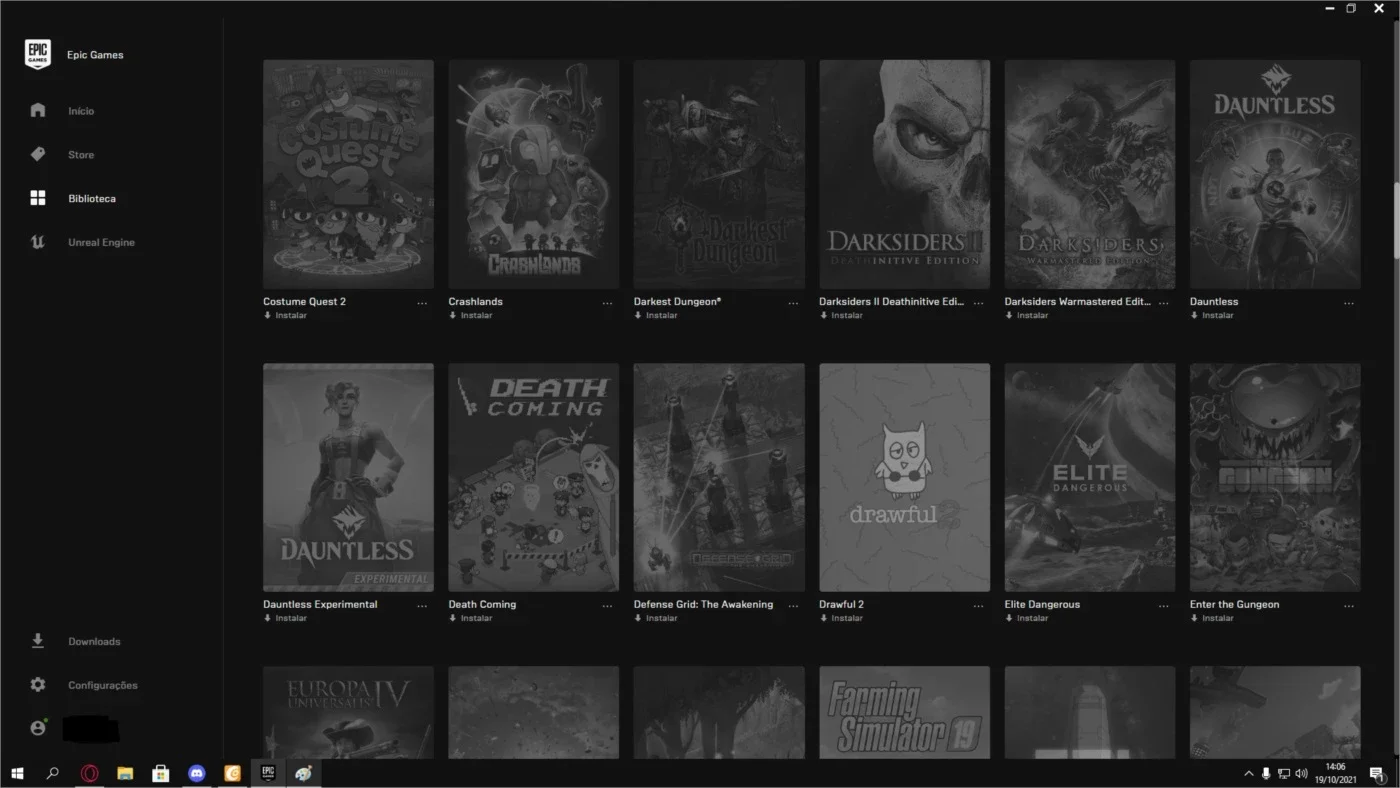Click the Epic Games logo icon
This screenshot has width=1400, height=788.
(x=38, y=55)
